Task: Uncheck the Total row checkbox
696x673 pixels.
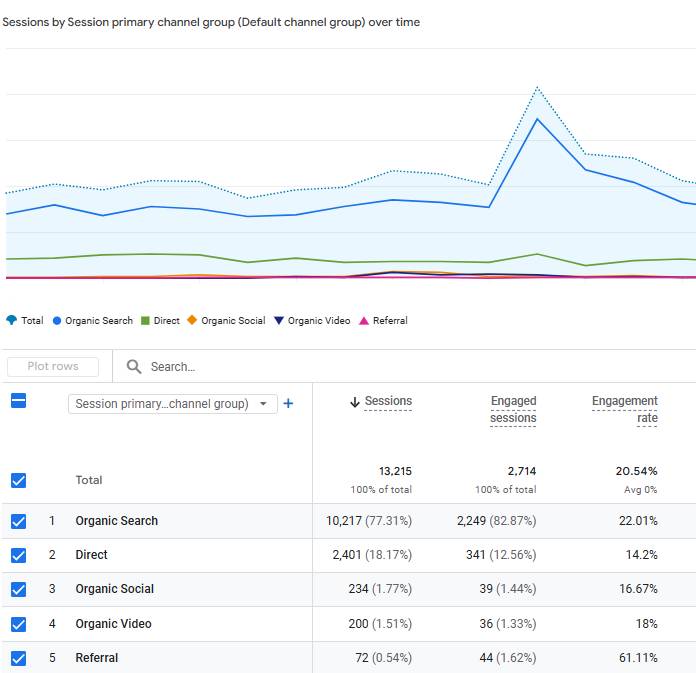Action: point(18,480)
